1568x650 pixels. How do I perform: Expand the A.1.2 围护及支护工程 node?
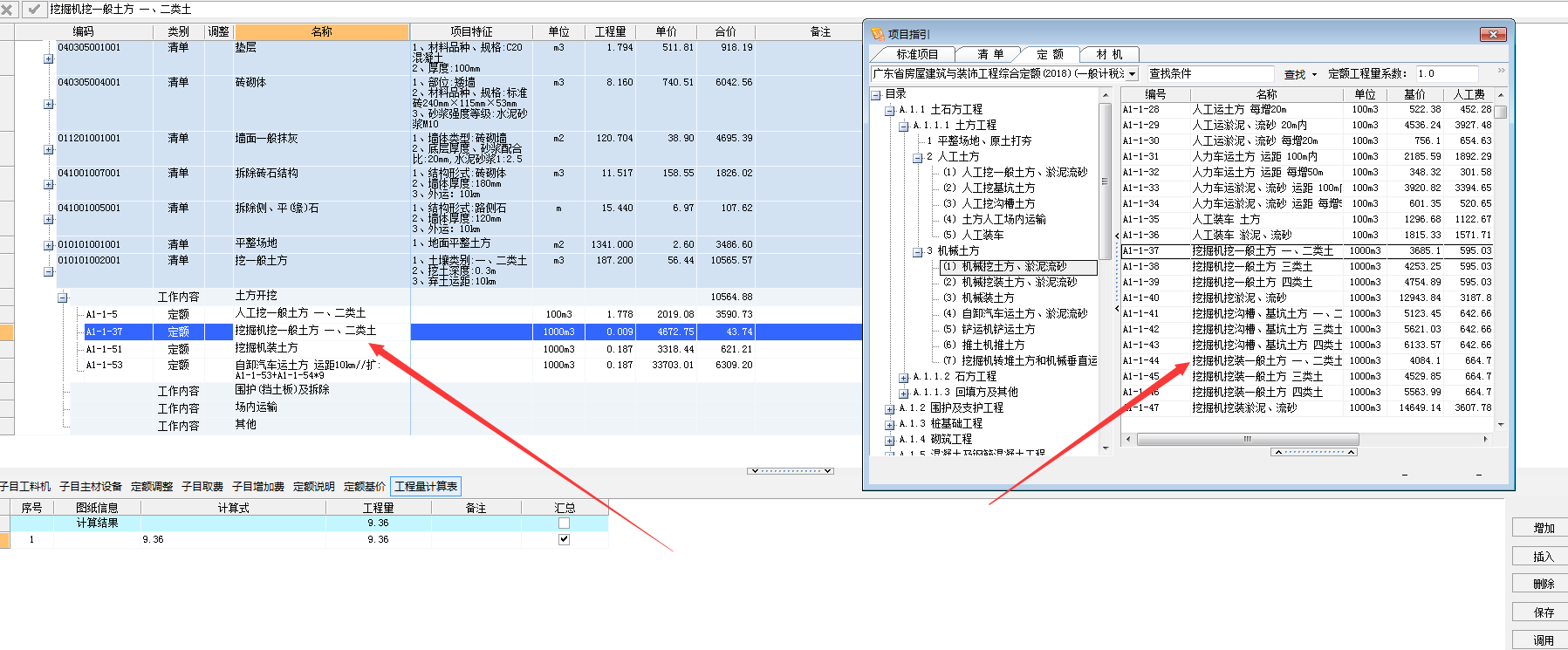point(889,409)
